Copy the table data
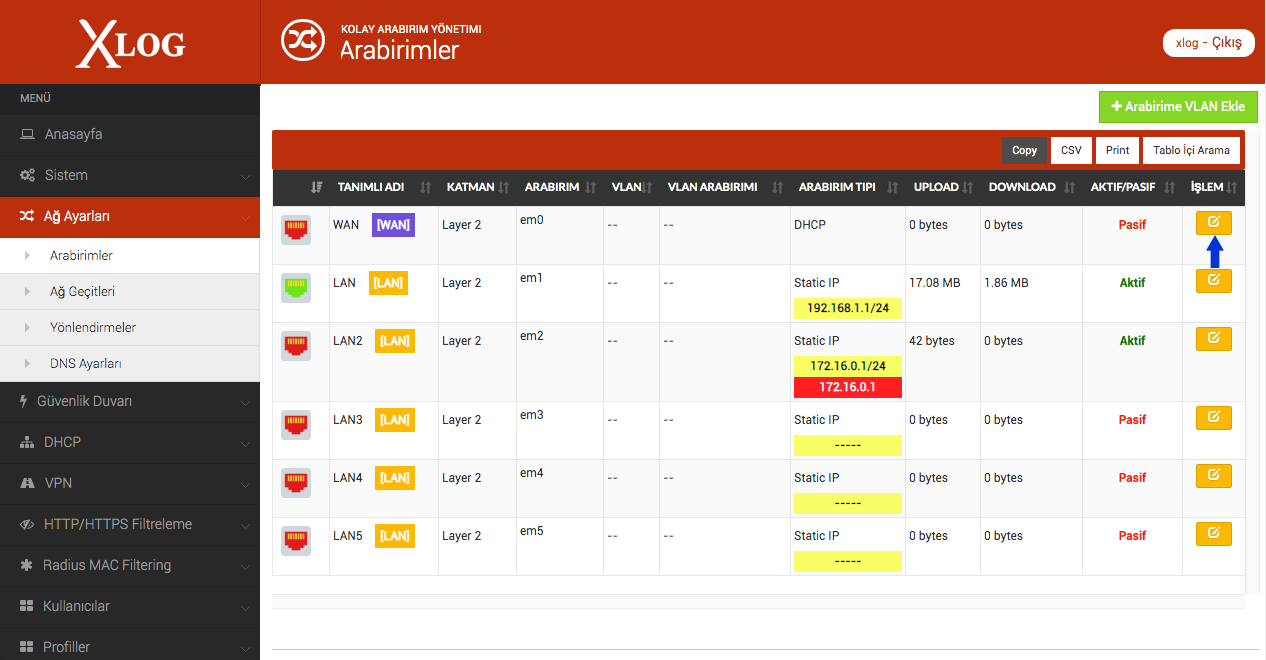 [x=1025, y=150]
